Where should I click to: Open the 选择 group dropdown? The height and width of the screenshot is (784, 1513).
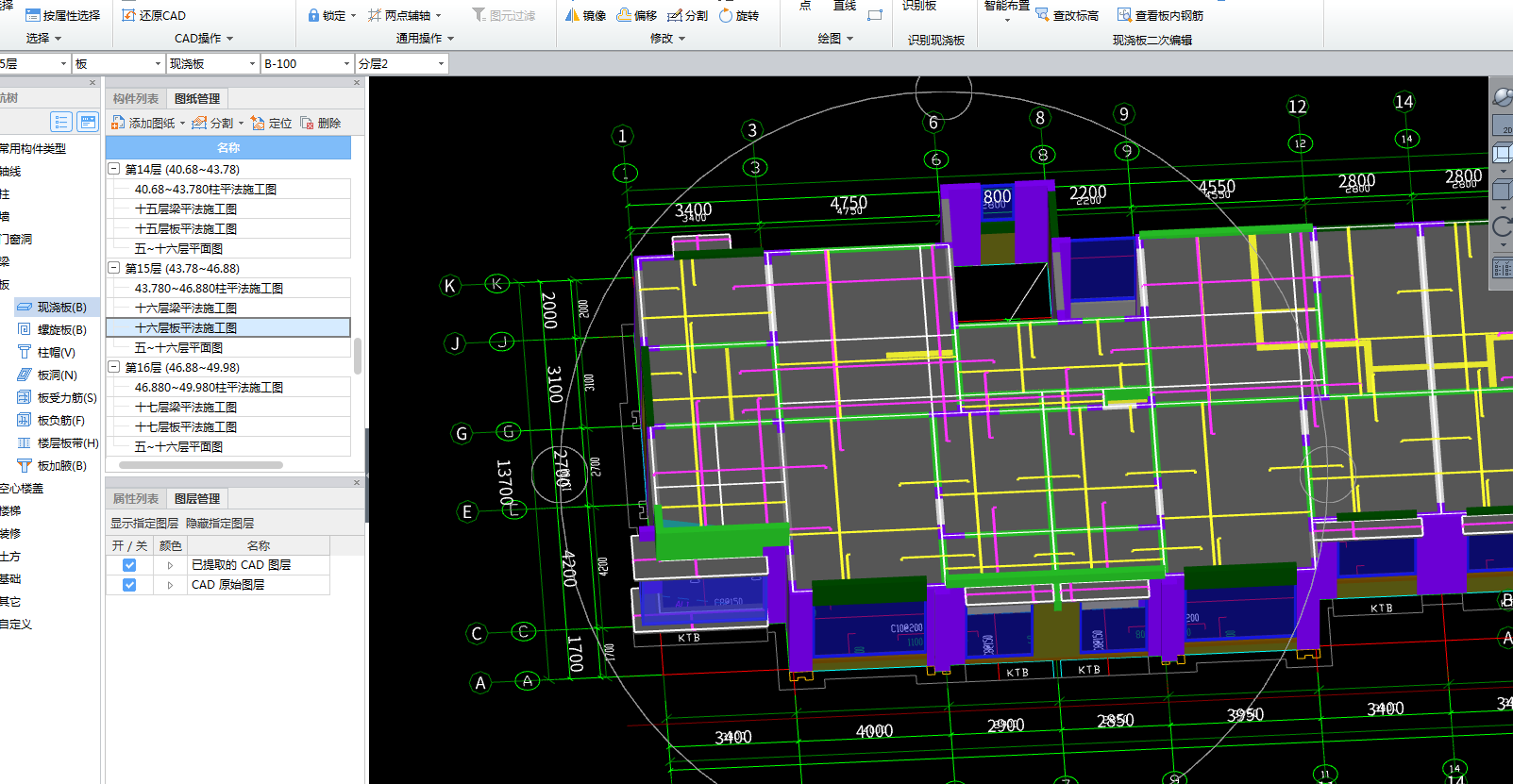(x=43, y=39)
